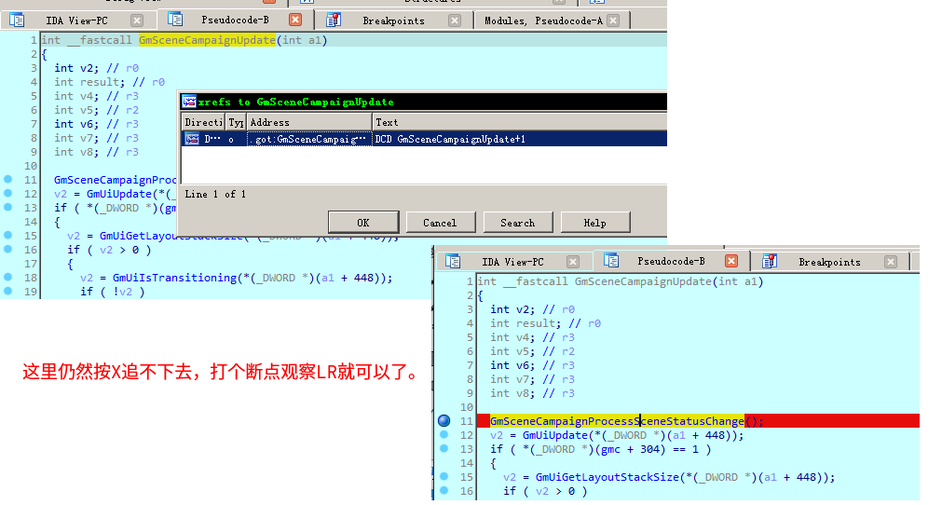
Task: Click 'Line 1 of 1' status text in xrefs dialog
Action: coord(215,194)
